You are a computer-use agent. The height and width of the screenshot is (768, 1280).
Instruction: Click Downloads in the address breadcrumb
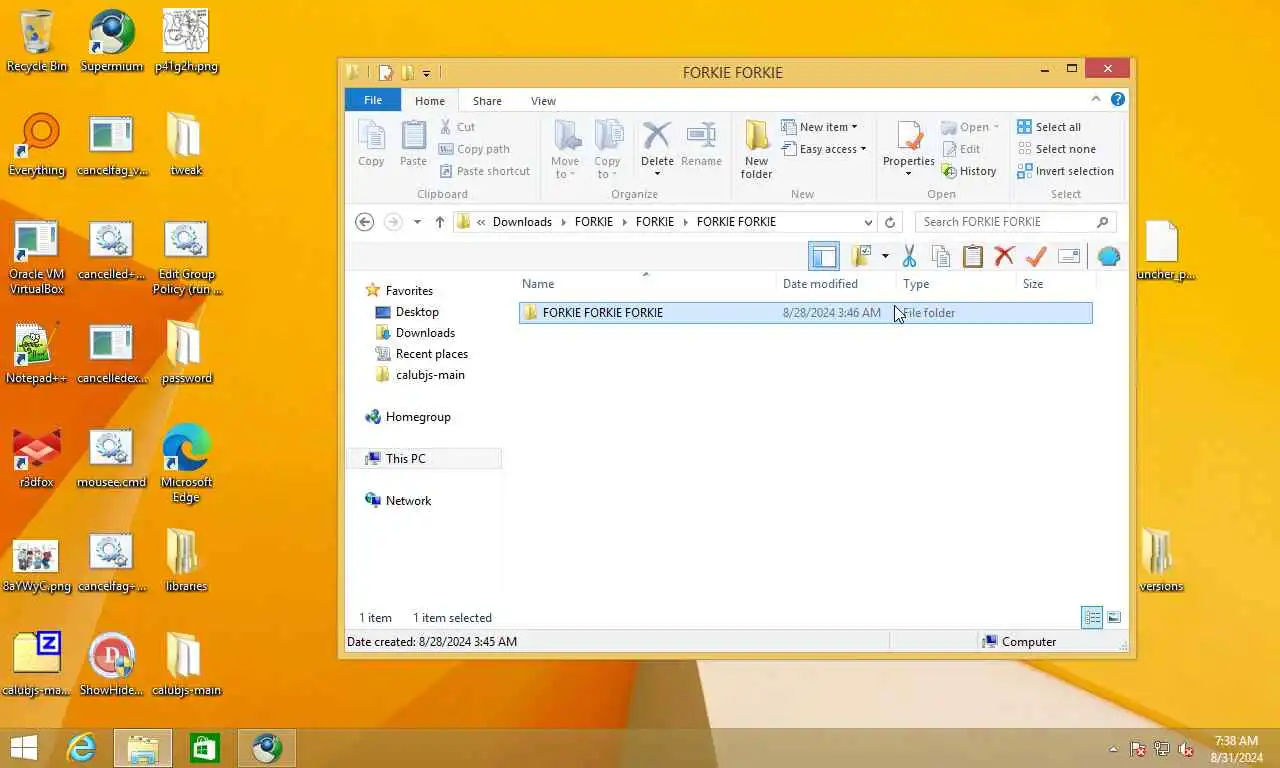(522, 222)
